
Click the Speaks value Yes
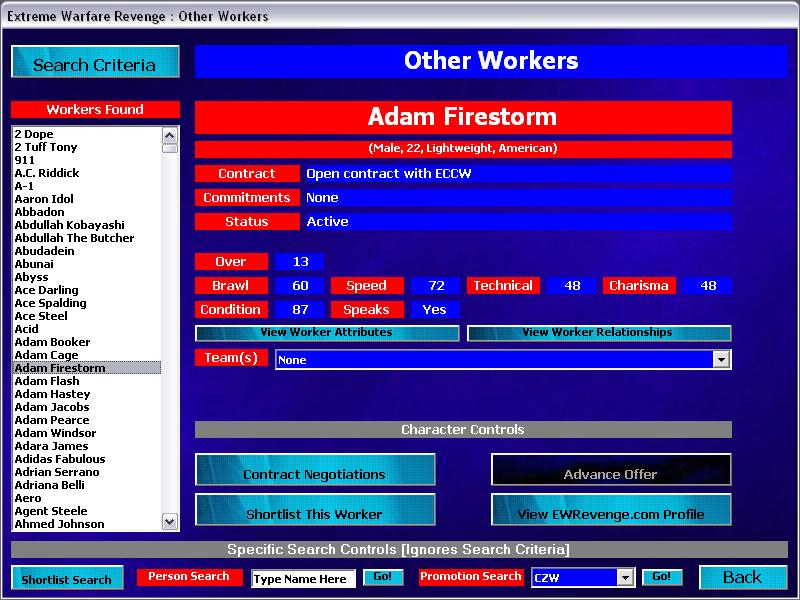435,310
